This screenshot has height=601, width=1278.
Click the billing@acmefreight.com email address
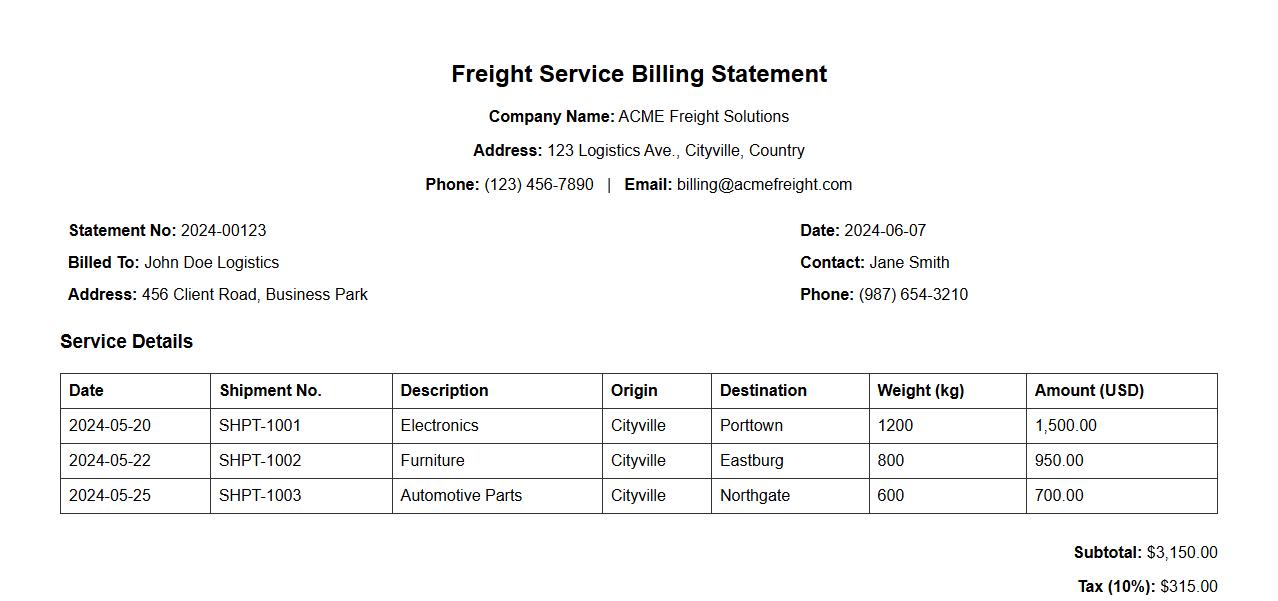click(x=764, y=185)
